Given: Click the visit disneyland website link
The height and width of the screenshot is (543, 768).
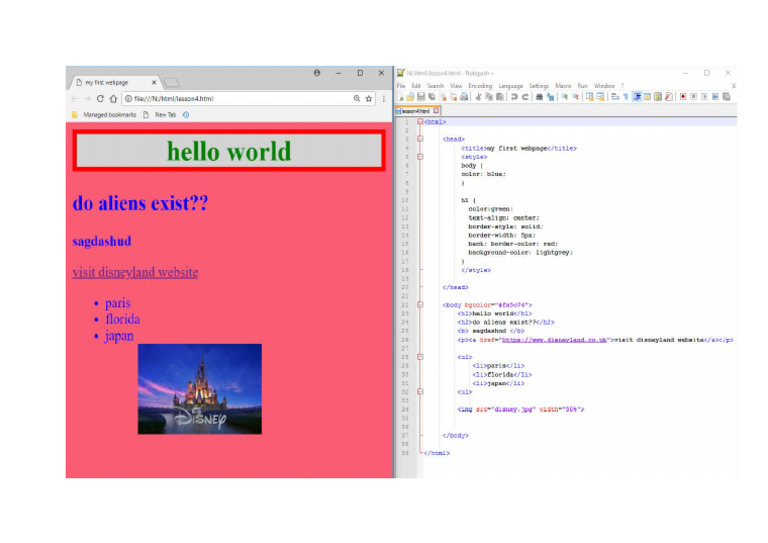Looking at the screenshot, I should pyautogui.click(x=135, y=272).
